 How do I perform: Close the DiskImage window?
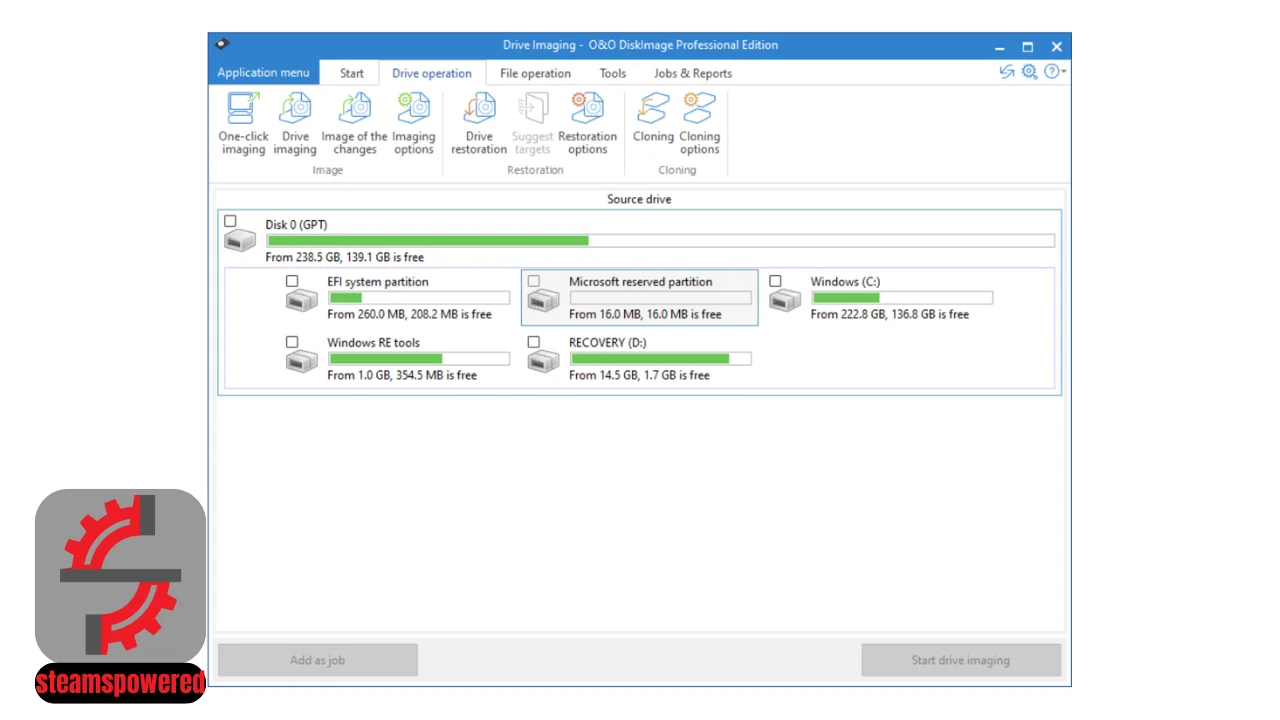click(x=1056, y=46)
